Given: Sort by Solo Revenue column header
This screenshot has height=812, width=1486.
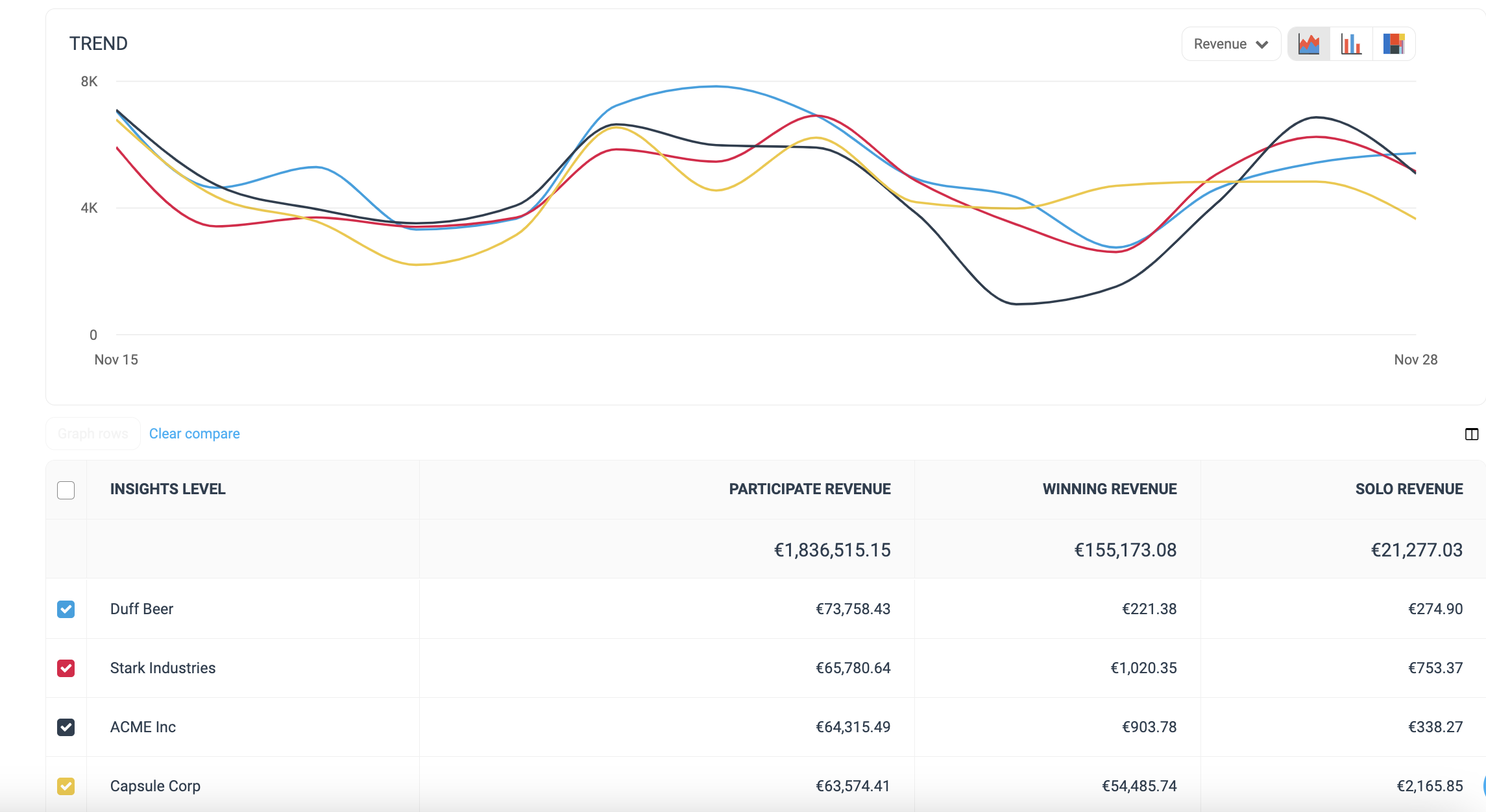Looking at the screenshot, I should [1409, 489].
